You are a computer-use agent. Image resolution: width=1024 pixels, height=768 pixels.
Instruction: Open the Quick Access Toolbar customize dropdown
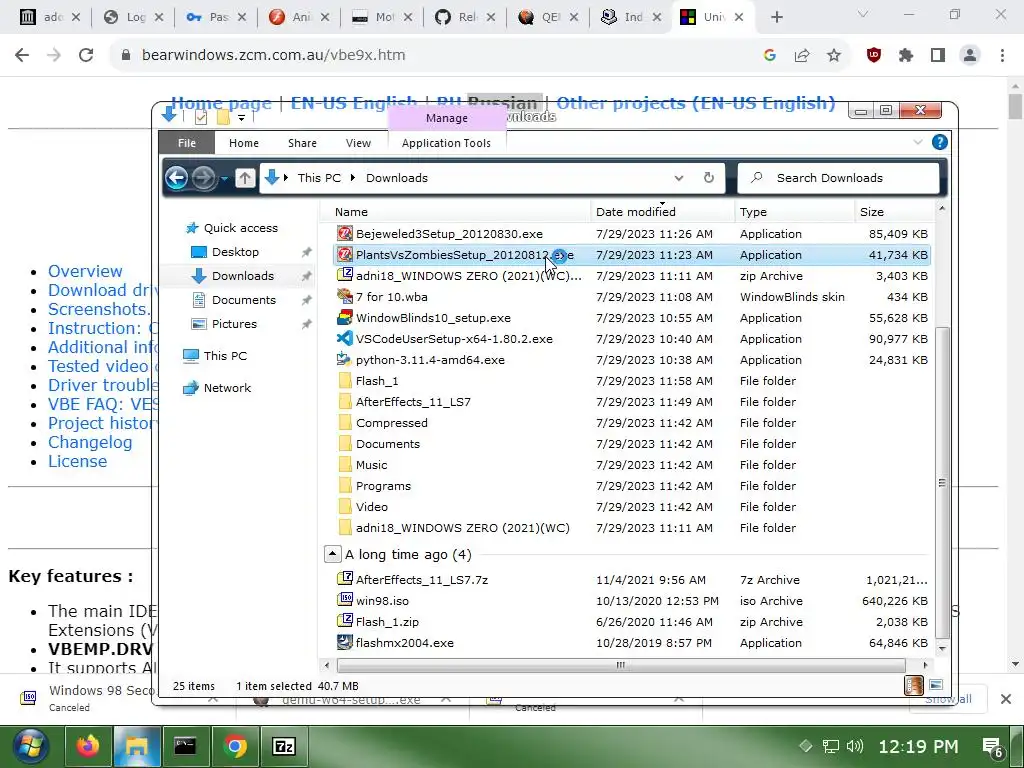pos(241,118)
